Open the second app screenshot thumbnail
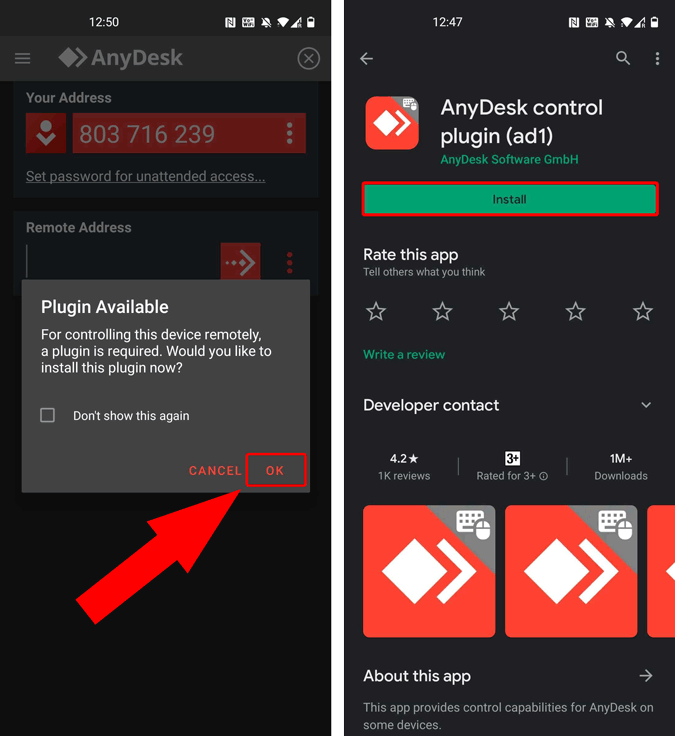This screenshot has height=736, width=675. (x=571, y=571)
